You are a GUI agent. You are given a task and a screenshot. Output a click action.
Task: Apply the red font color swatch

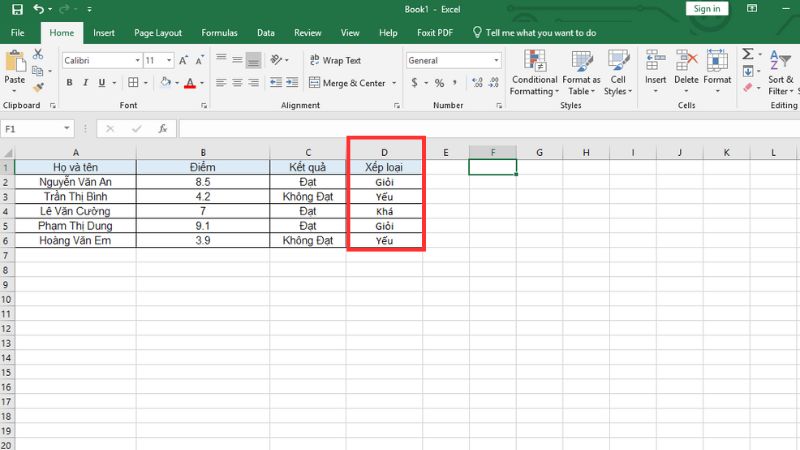tap(189, 84)
